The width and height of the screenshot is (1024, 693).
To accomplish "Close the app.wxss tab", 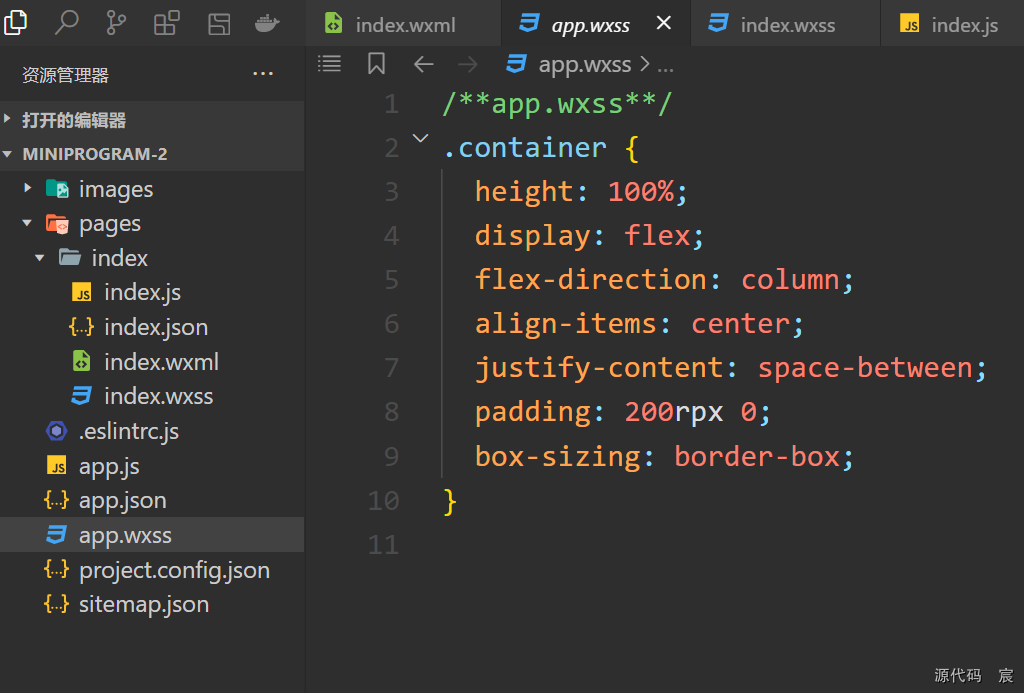I will [x=664, y=23].
